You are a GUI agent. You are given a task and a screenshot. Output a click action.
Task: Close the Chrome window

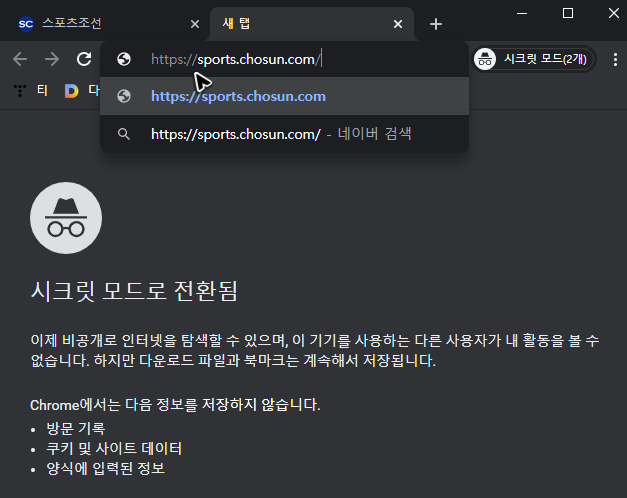614,13
